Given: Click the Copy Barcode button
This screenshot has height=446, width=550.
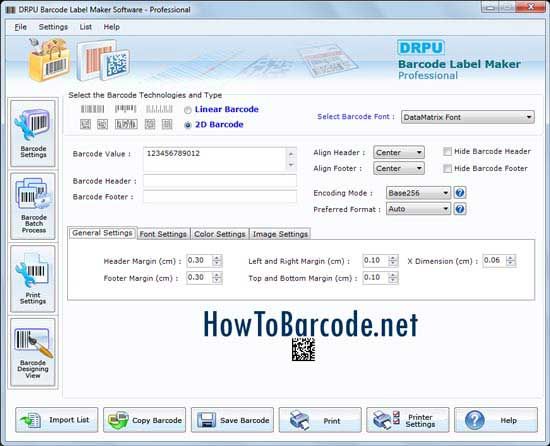Looking at the screenshot, I should [x=145, y=420].
